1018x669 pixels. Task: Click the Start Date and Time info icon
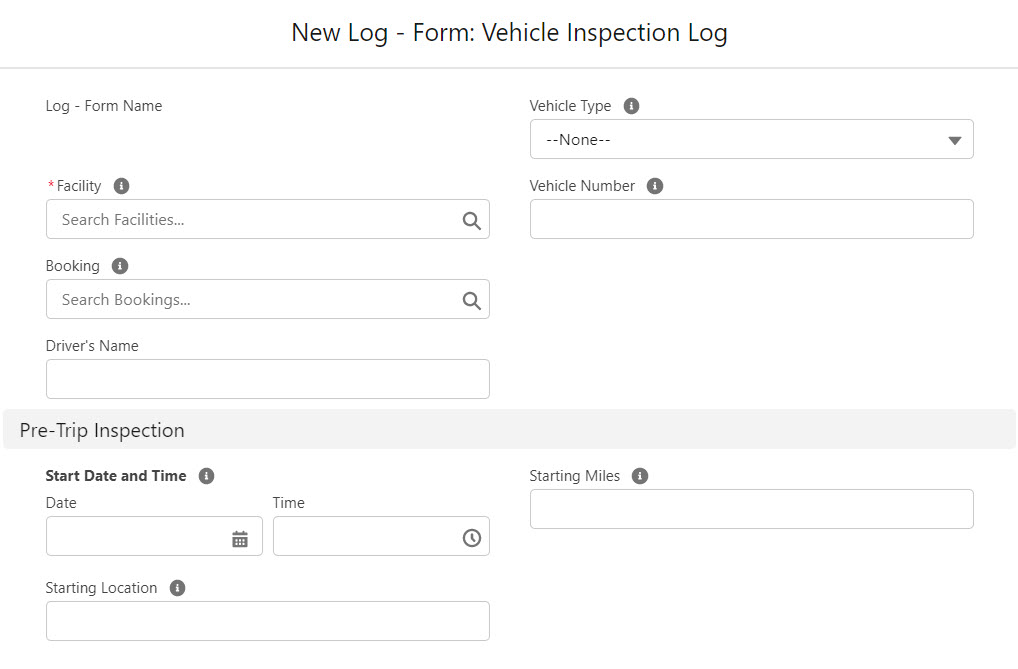[206, 476]
